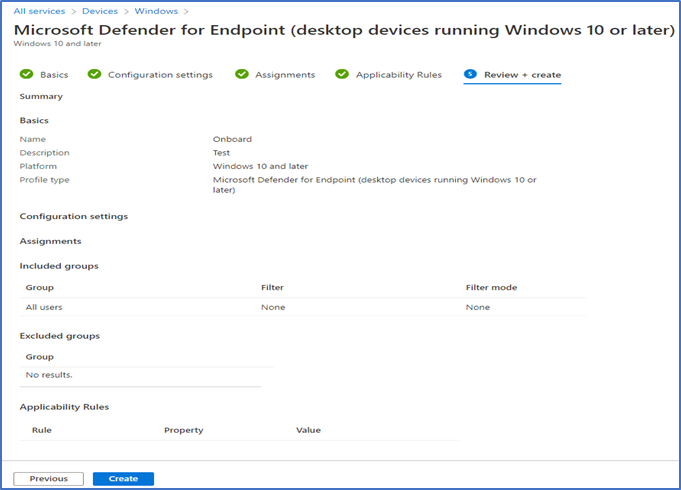Click the profile type value text
Viewport: 681px width, 490px height.
point(375,185)
